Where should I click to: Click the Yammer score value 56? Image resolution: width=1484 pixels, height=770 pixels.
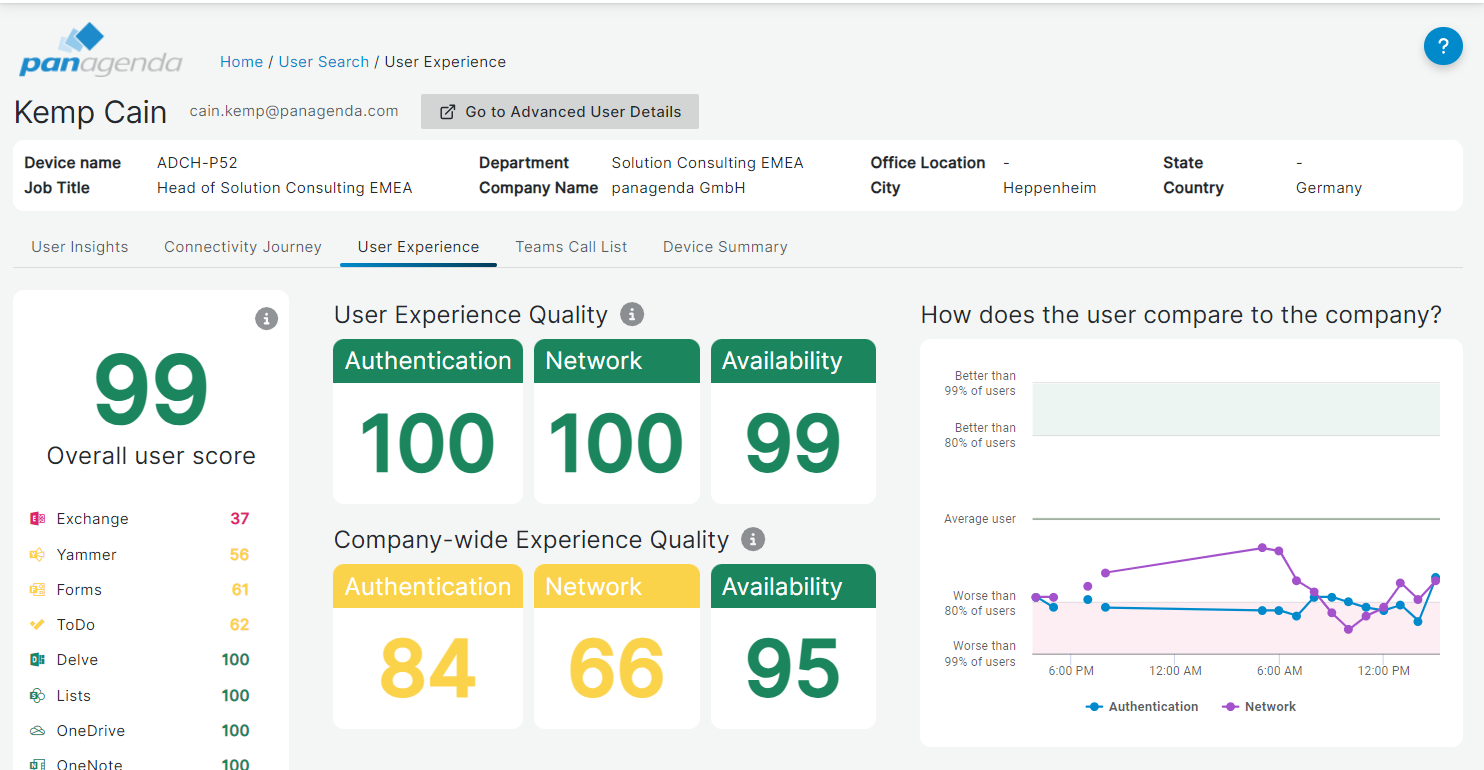point(240,554)
